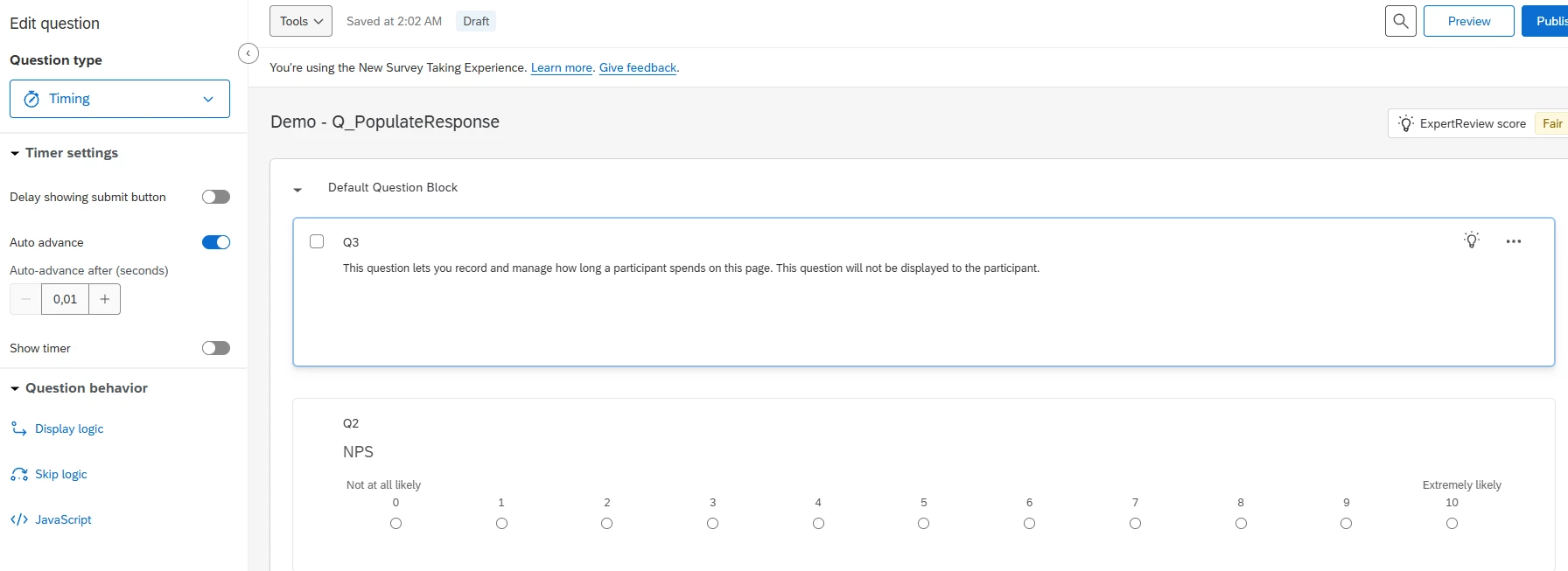Click the Skip logic icon

pos(18,474)
